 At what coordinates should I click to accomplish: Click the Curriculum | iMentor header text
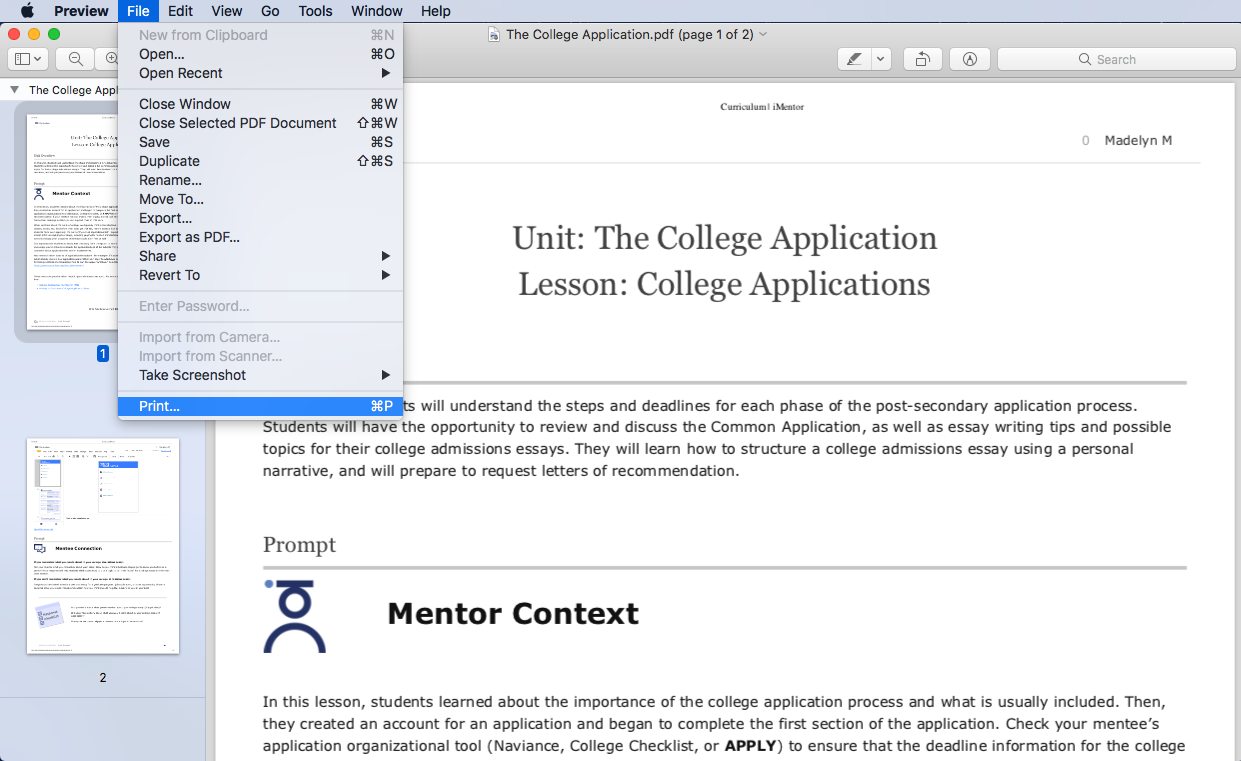coord(762,107)
